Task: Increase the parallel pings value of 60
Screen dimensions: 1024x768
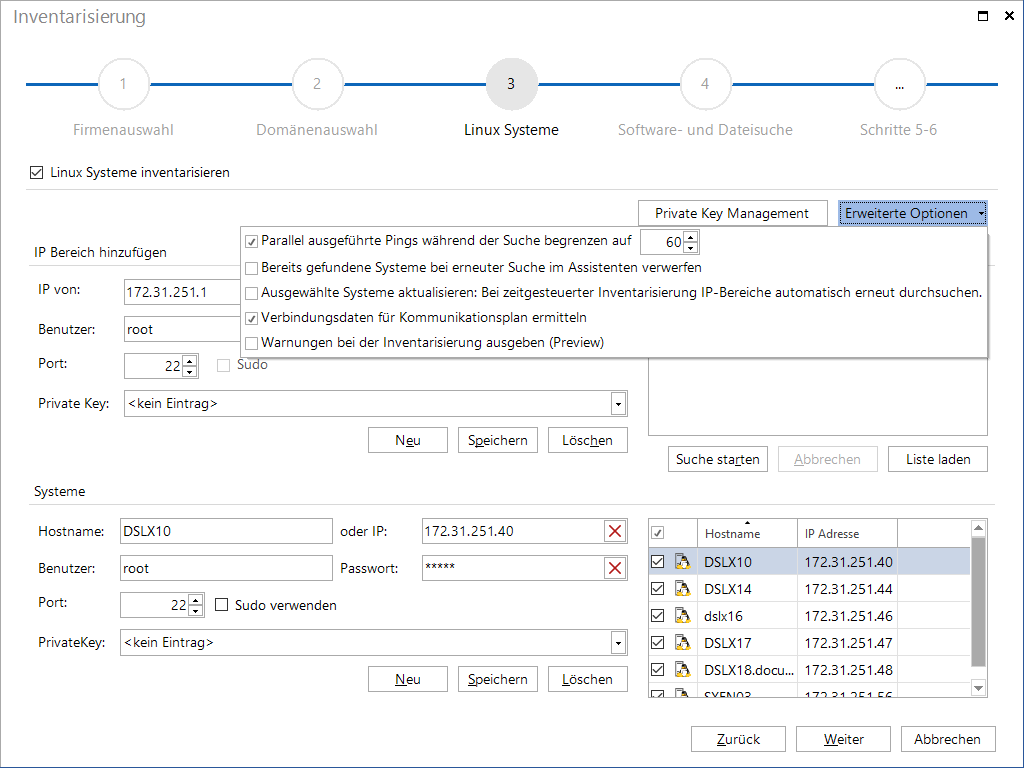Action: (690, 236)
